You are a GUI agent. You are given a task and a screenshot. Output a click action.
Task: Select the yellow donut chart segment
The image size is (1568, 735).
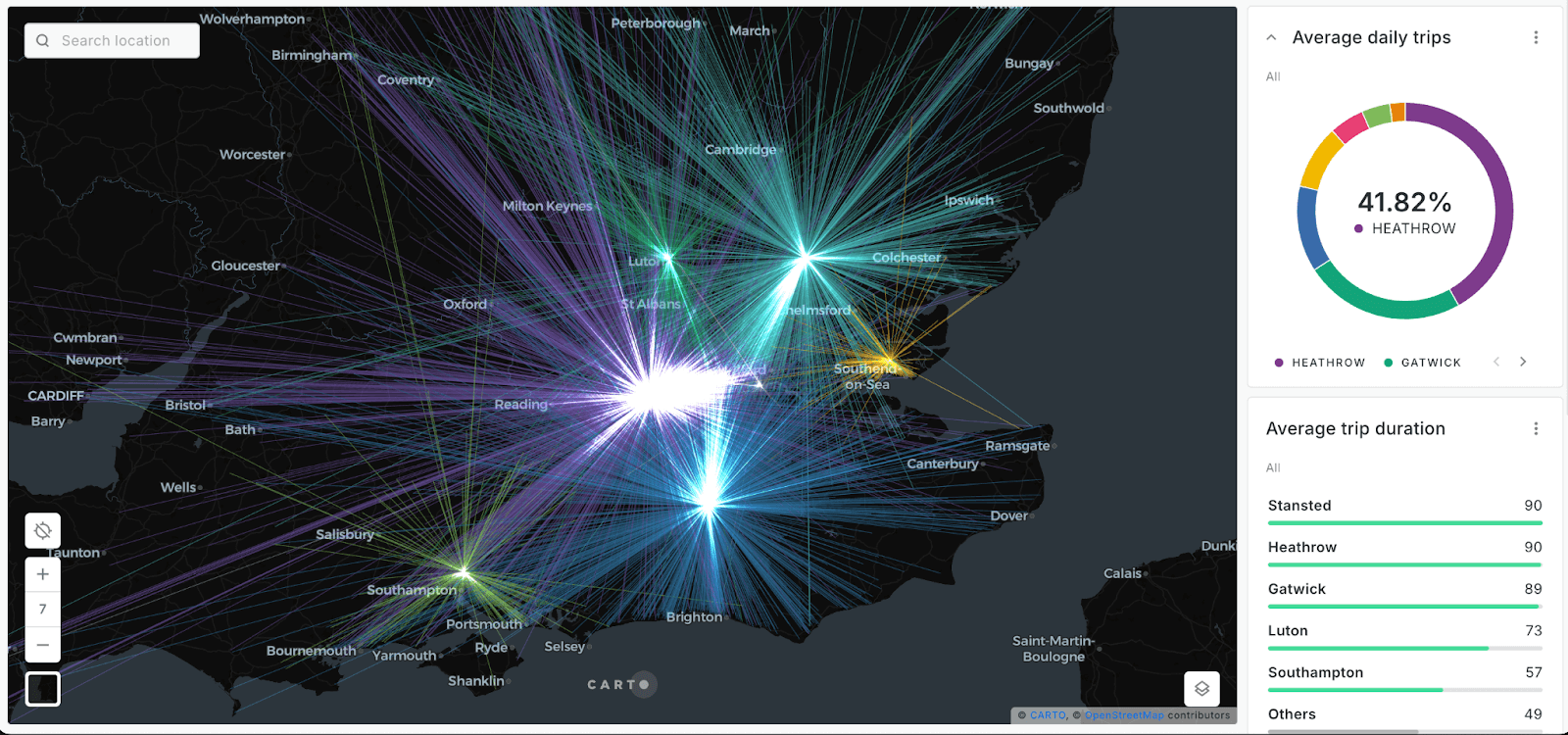[x=1320, y=159]
